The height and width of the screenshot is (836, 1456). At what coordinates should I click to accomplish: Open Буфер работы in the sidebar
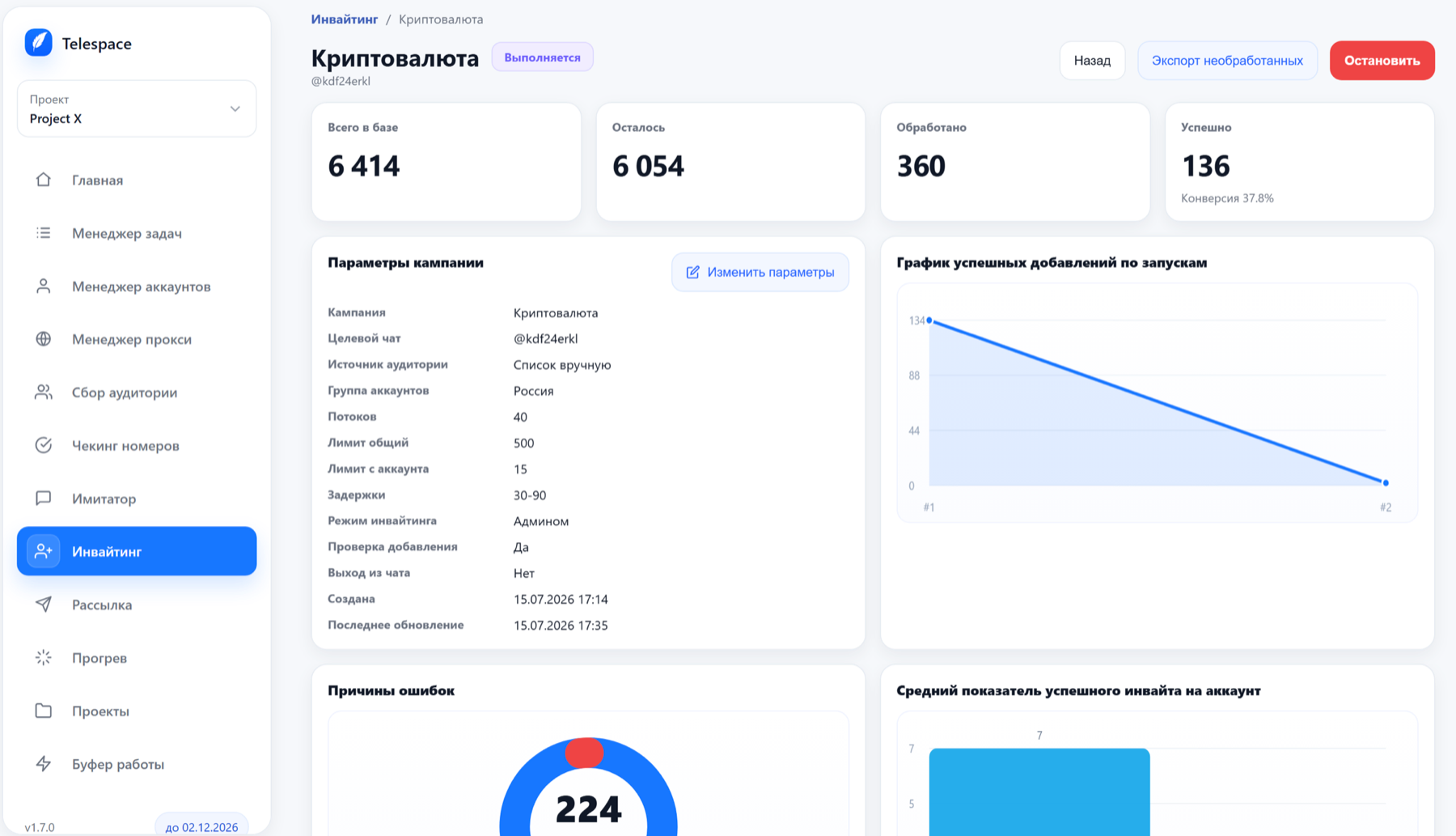137,764
